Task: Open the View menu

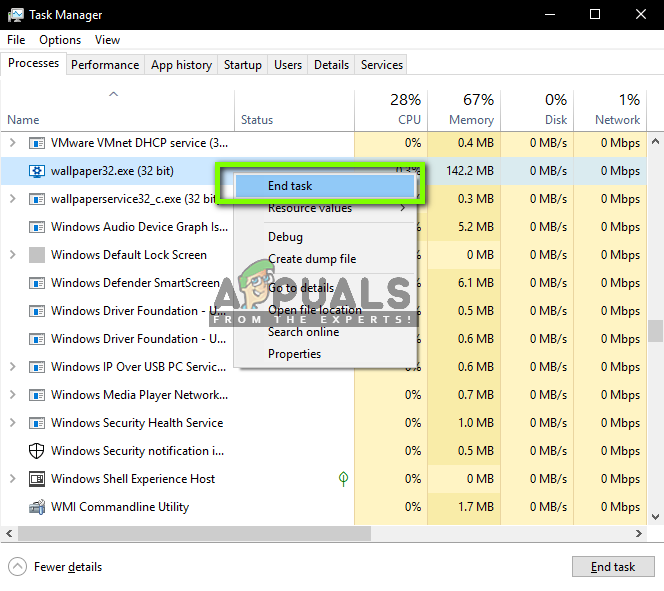Action: 108,40
